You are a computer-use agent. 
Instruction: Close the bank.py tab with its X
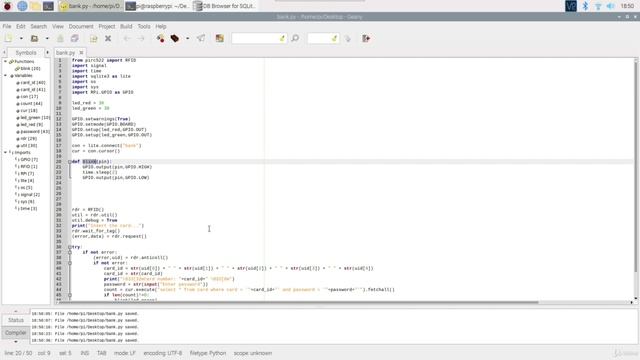point(81,53)
